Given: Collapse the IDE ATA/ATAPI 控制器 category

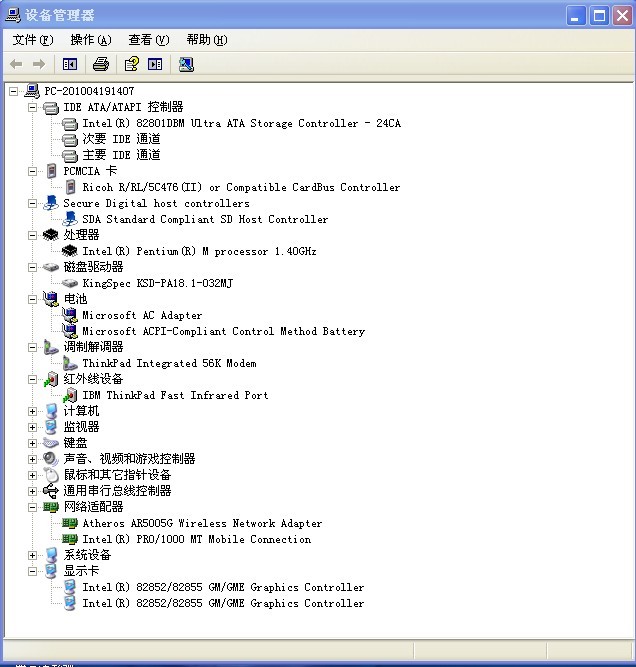Looking at the screenshot, I should (x=32, y=107).
